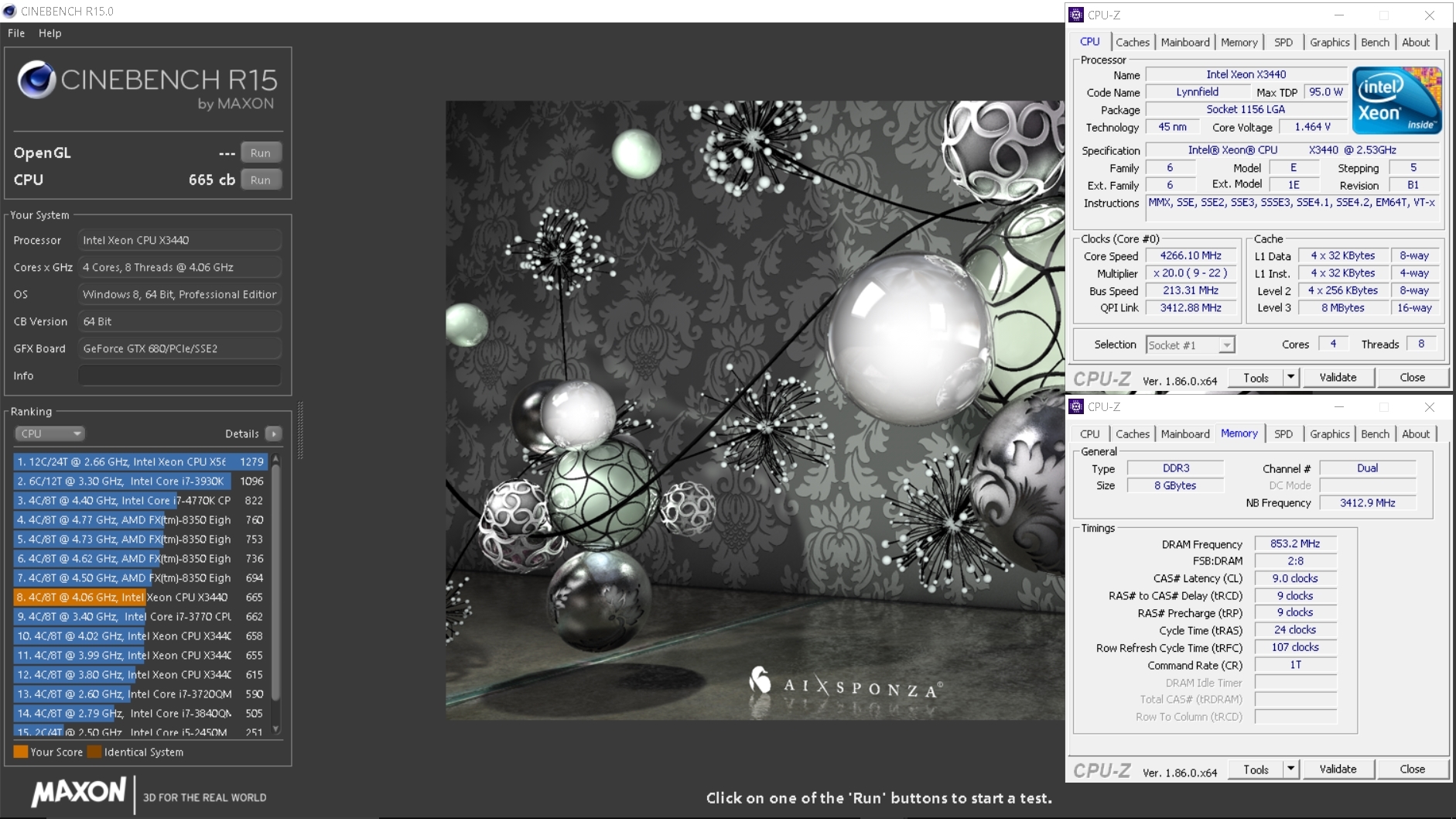Select ranking row 13 Core i7-3720QM
Viewport: 1456px width, 819px height.
[x=141, y=694]
